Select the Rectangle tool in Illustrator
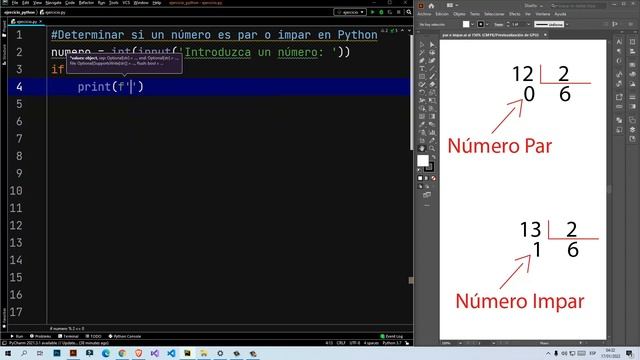 point(422,76)
